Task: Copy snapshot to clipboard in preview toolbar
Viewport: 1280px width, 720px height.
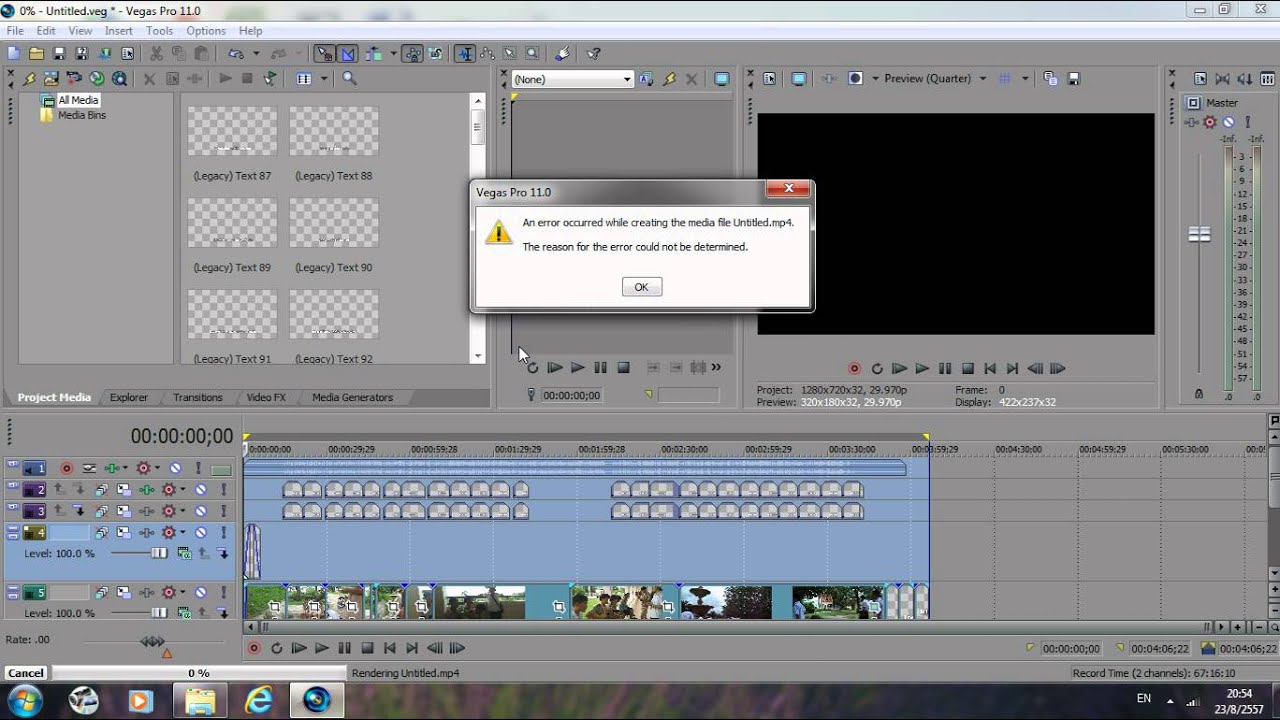Action: coord(1050,79)
